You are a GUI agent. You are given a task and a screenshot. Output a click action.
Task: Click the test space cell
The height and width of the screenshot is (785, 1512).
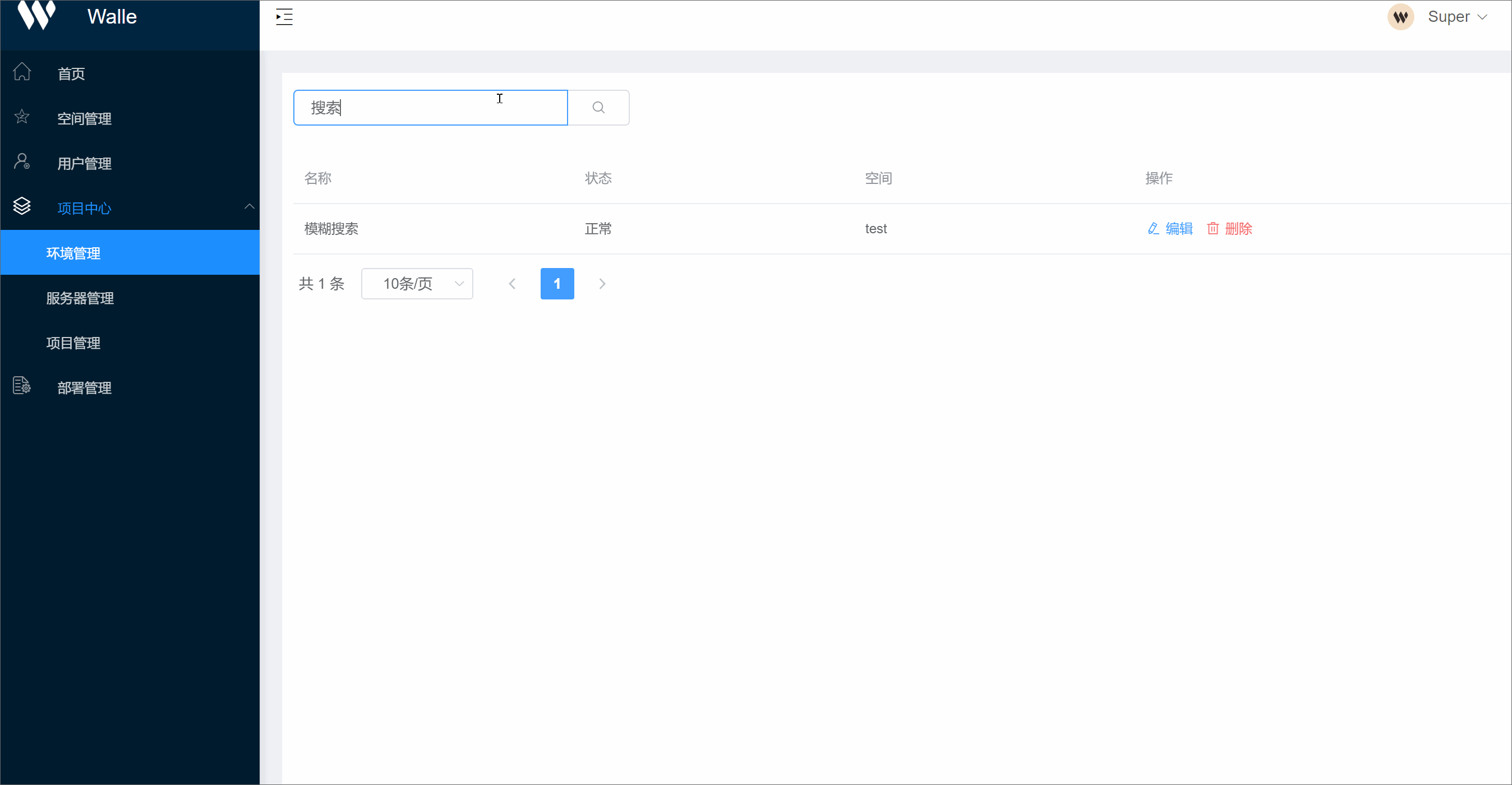876,229
